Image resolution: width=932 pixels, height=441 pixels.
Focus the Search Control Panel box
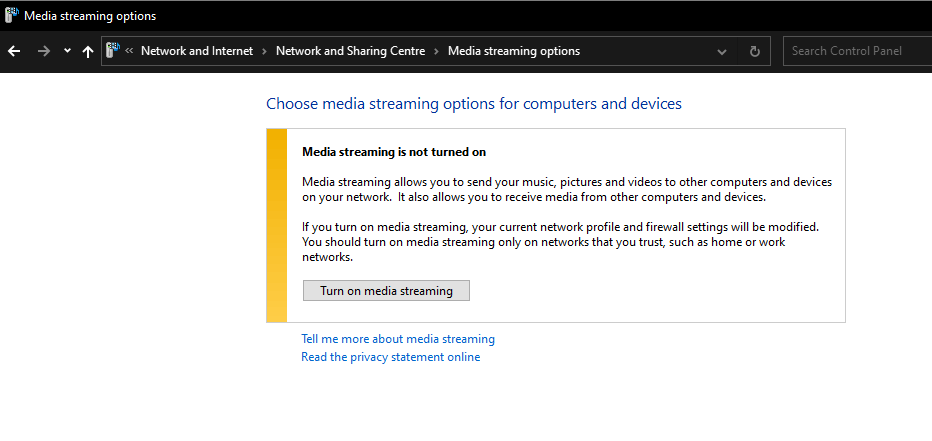coord(857,51)
